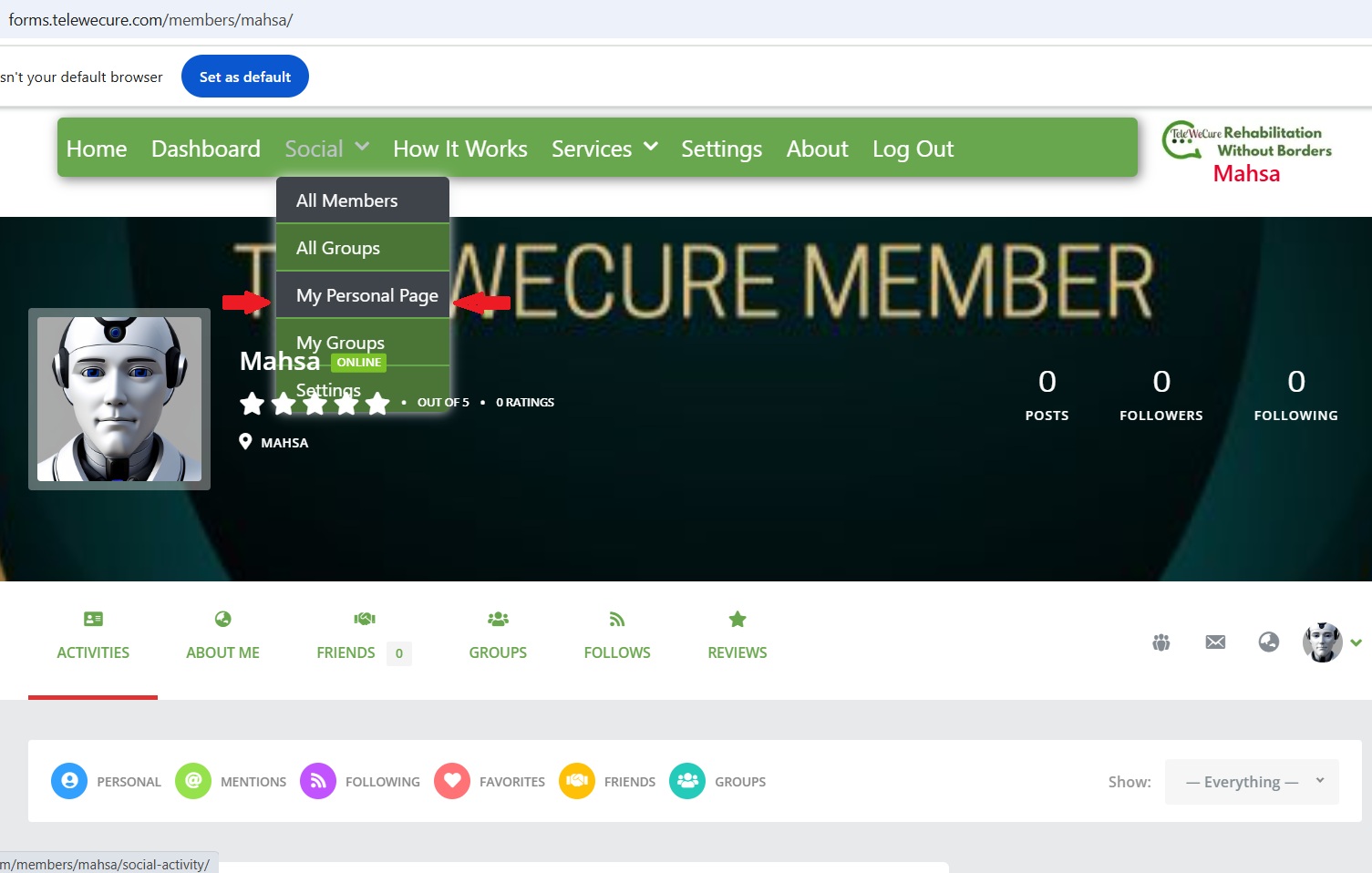
Task: Click the Activities tab card icon
Action: (x=93, y=619)
